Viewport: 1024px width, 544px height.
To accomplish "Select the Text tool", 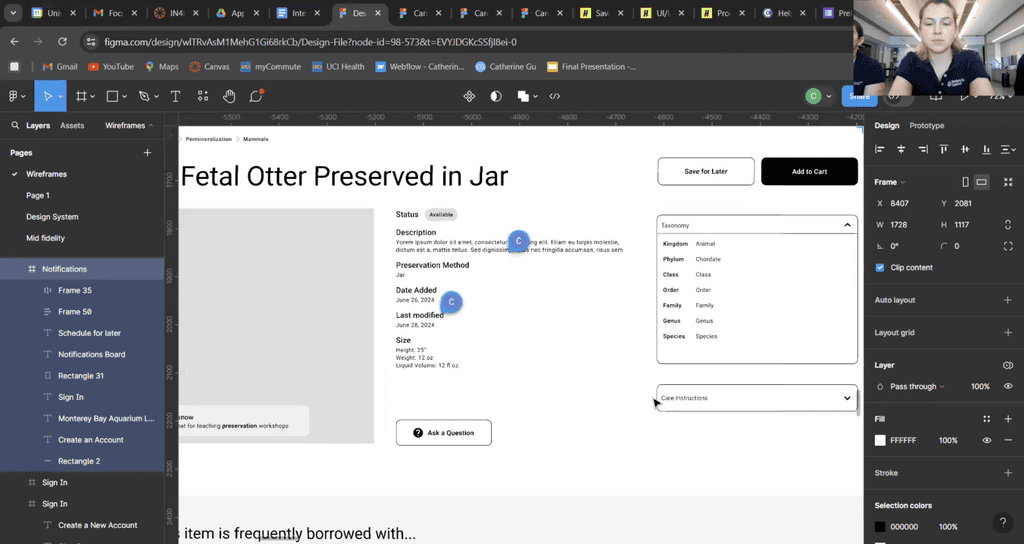I will [x=175, y=97].
